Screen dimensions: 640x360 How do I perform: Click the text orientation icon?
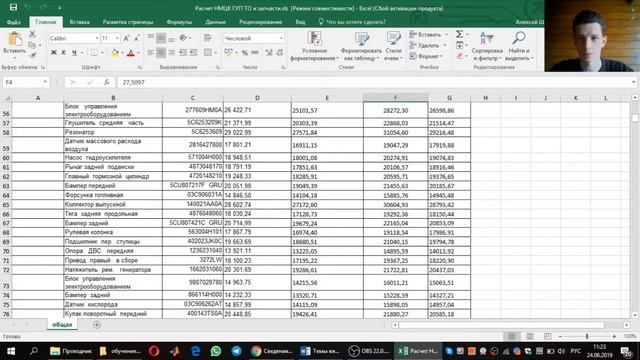[183, 38]
